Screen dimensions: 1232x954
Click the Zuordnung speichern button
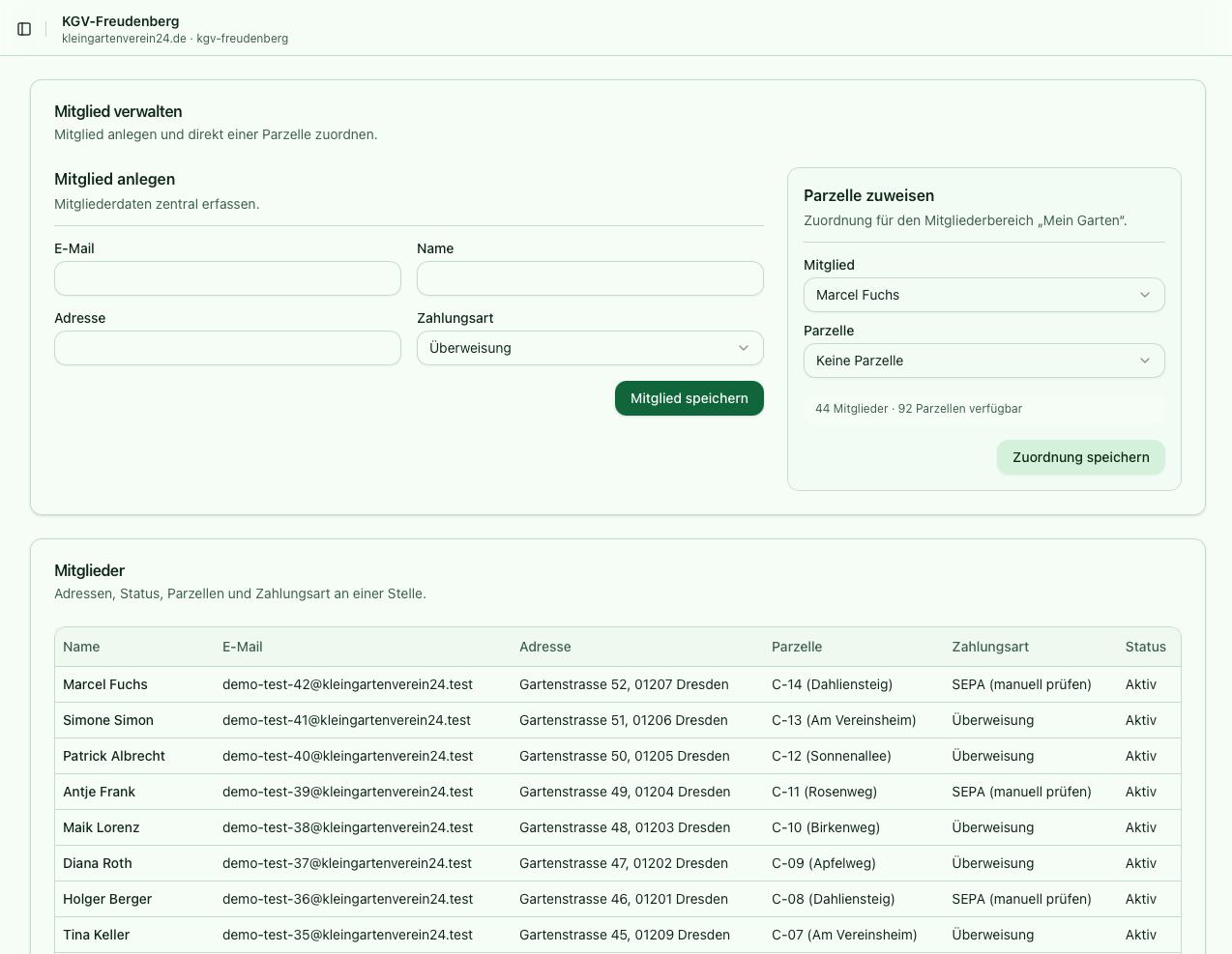[x=1081, y=457]
